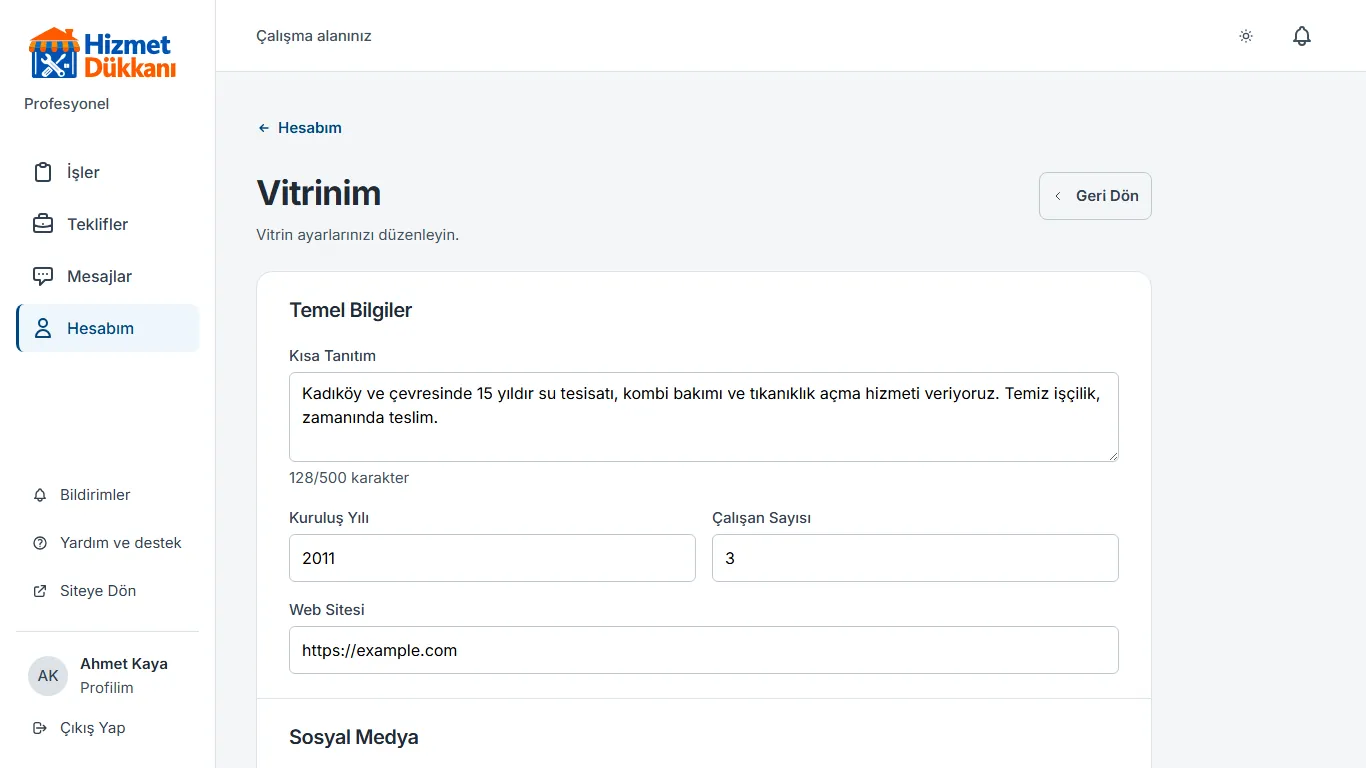Click the Kuruluş Yılı input field

492,558
